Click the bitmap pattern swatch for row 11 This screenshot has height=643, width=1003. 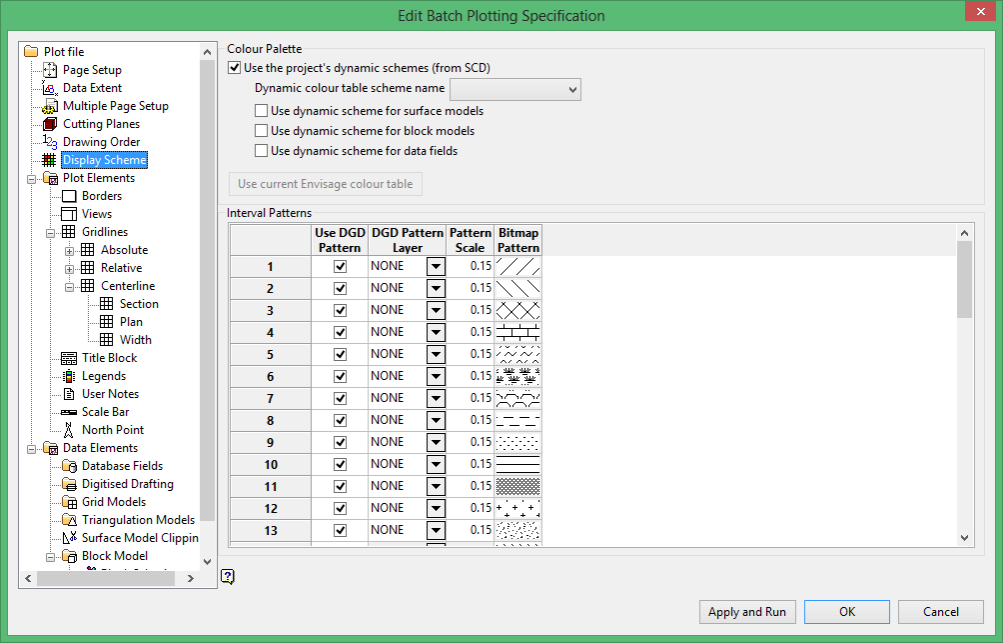point(518,486)
